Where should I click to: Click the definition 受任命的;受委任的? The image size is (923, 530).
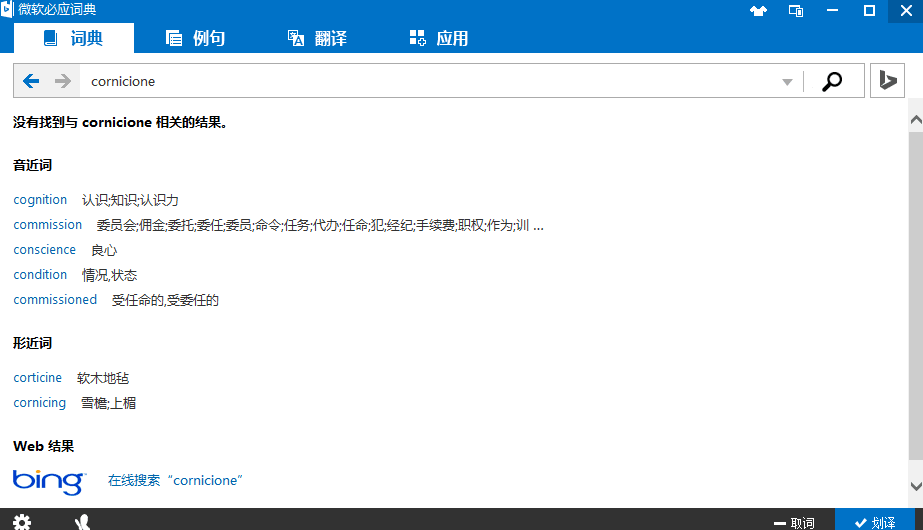(165, 300)
